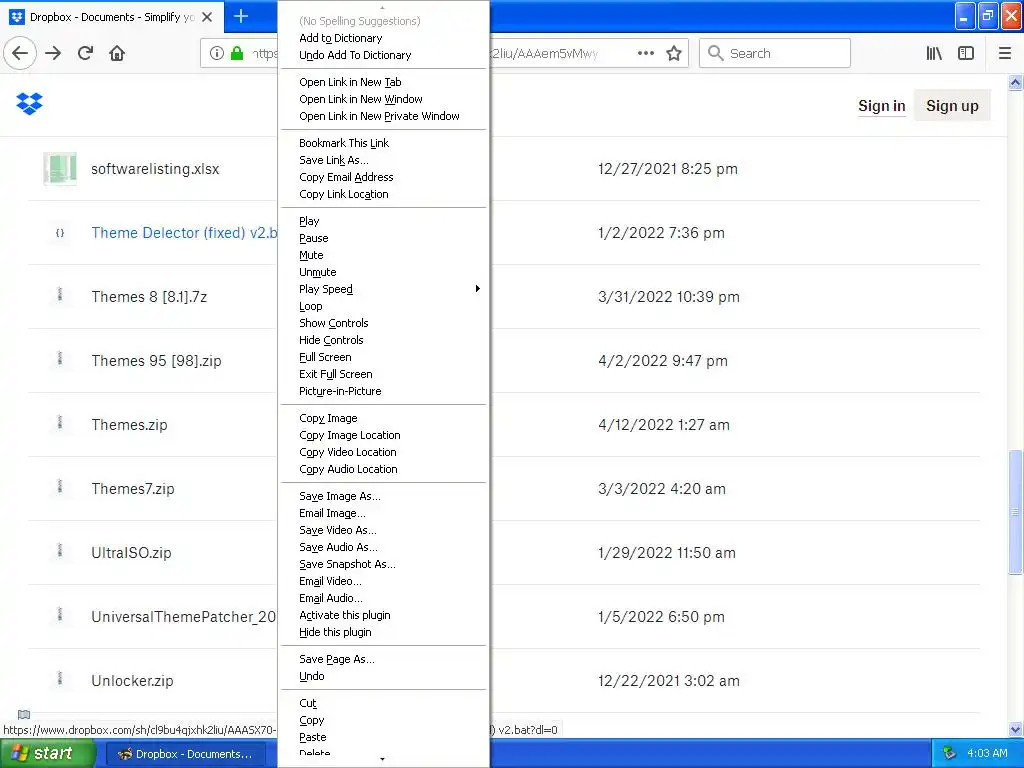Click the 4:03 AM taskbar clock

(987, 753)
